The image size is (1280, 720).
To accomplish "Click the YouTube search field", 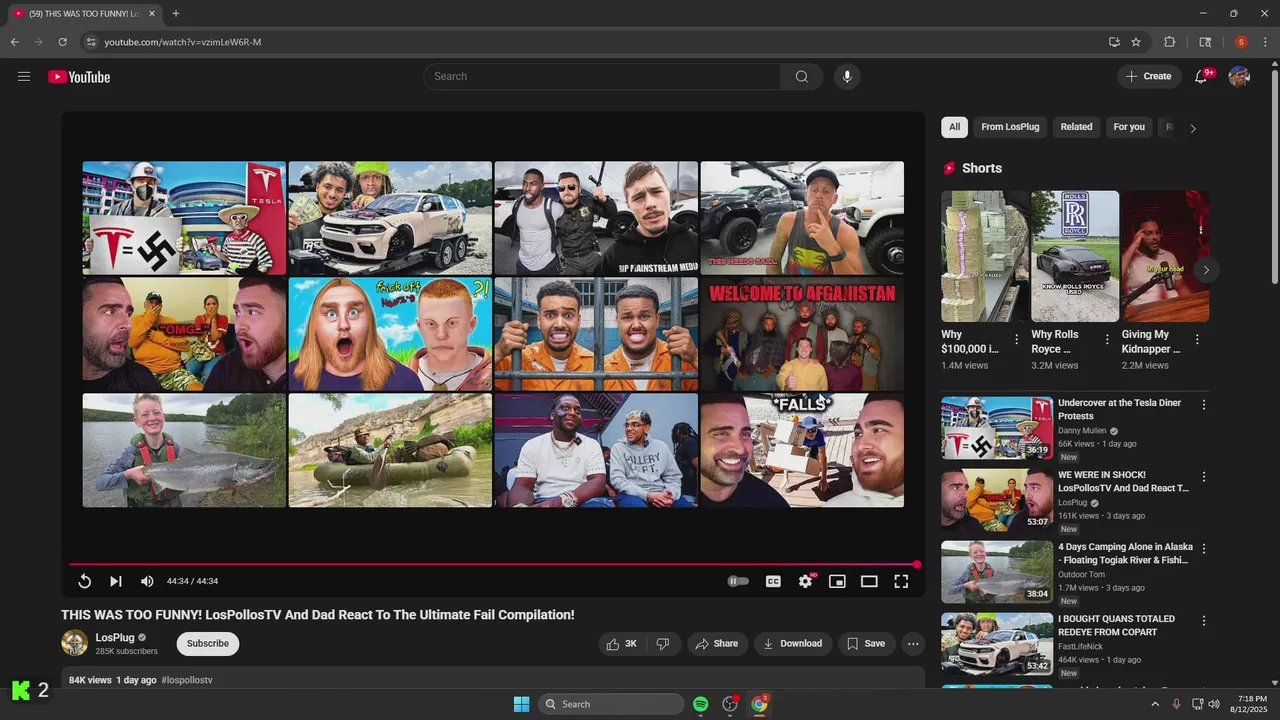I will tap(602, 77).
